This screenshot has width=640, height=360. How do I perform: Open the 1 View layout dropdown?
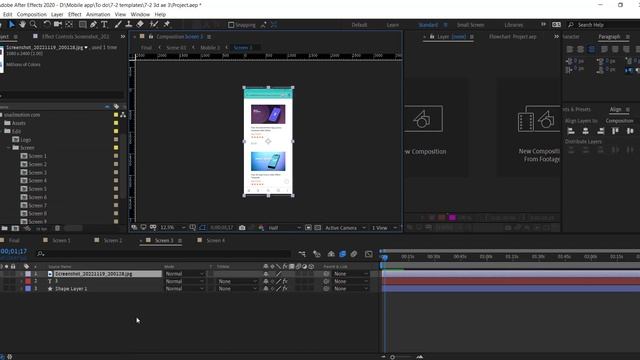pos(384,228)
